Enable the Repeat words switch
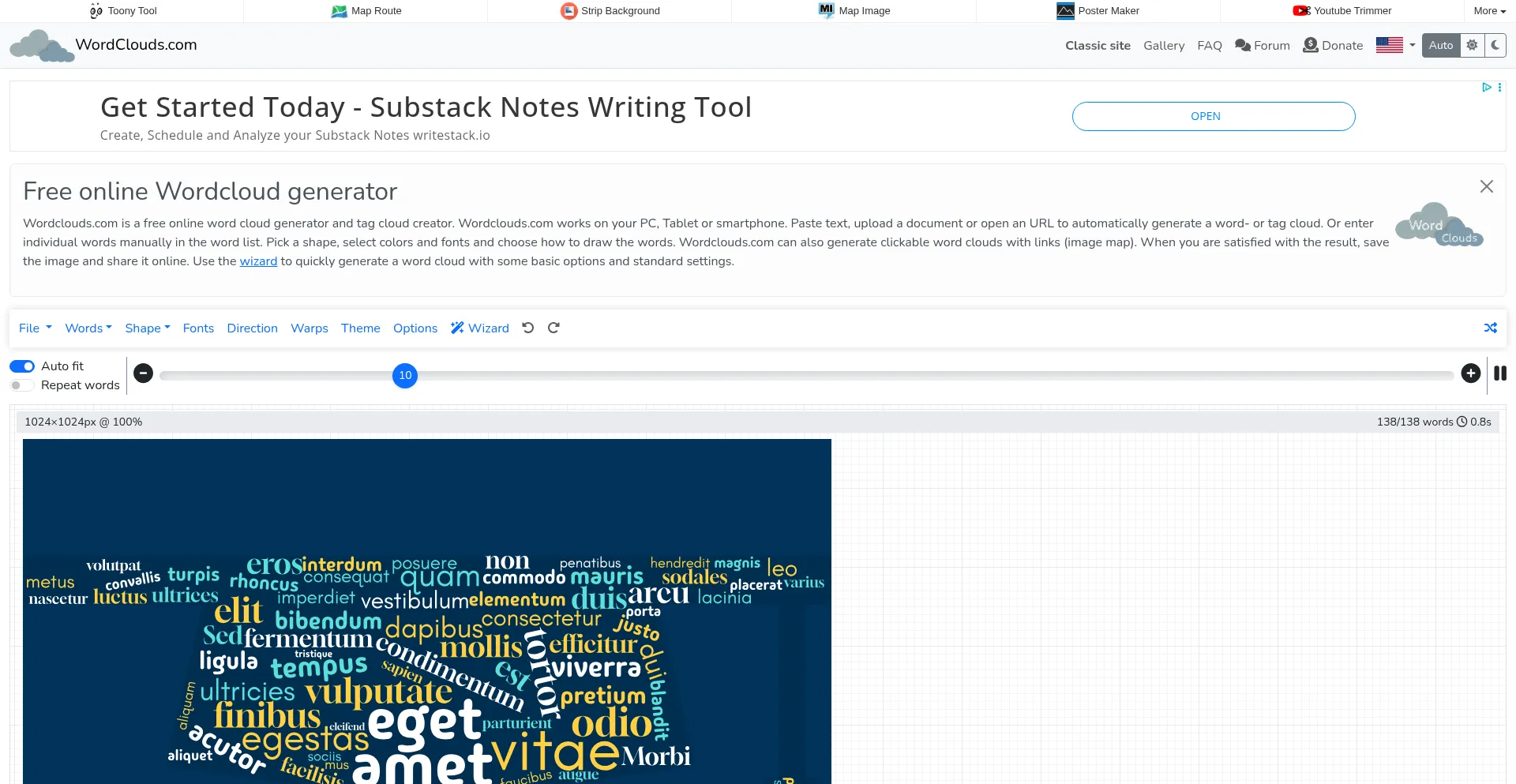1516x784 pixels. [x=22, y=385]
